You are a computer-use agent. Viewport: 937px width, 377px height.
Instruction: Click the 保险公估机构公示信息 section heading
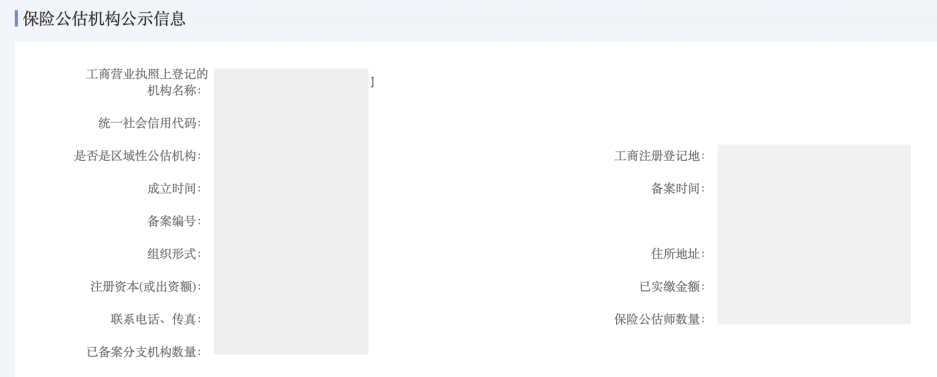pyautogui.click(x=104, y=19)
